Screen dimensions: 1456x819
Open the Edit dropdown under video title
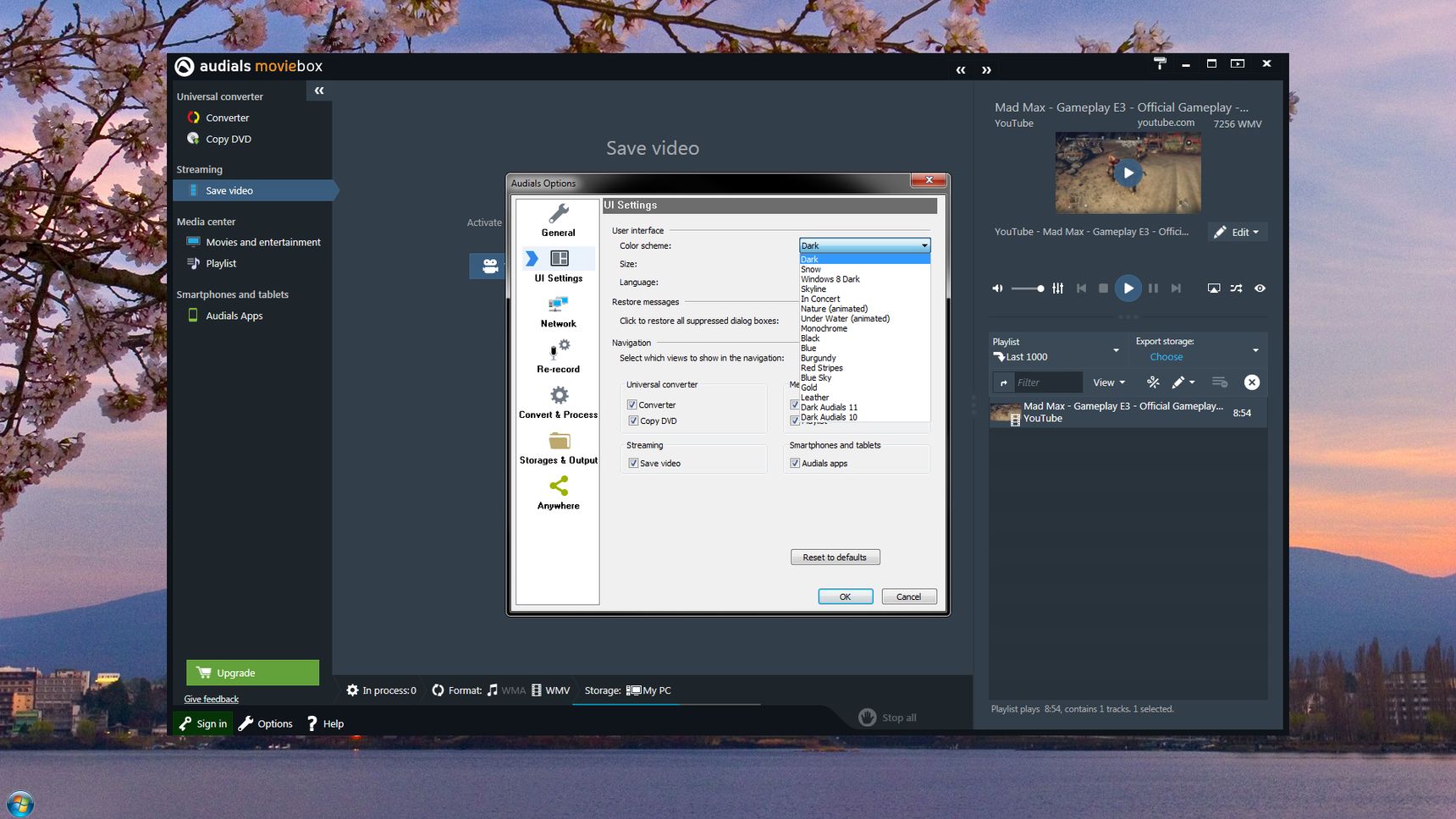[1238, 232]
